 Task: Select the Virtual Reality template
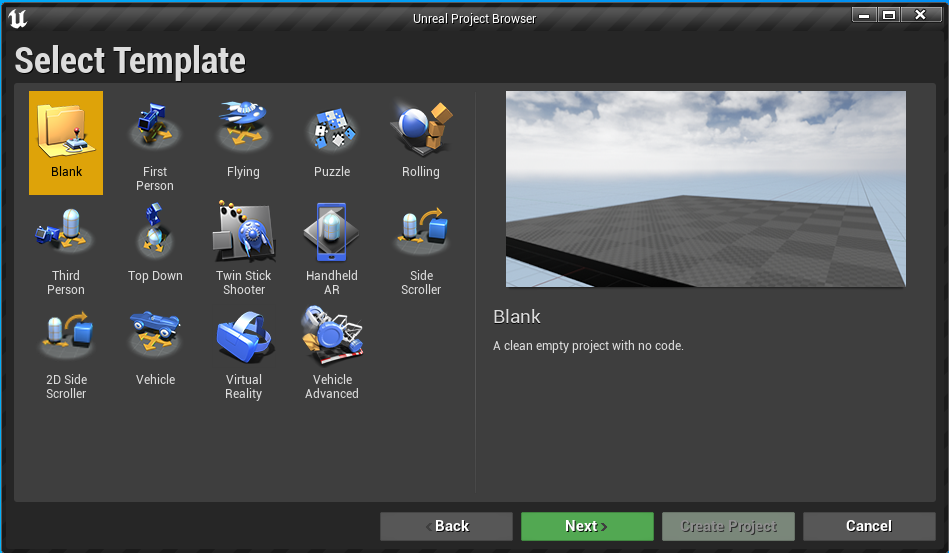pos(243,351)
